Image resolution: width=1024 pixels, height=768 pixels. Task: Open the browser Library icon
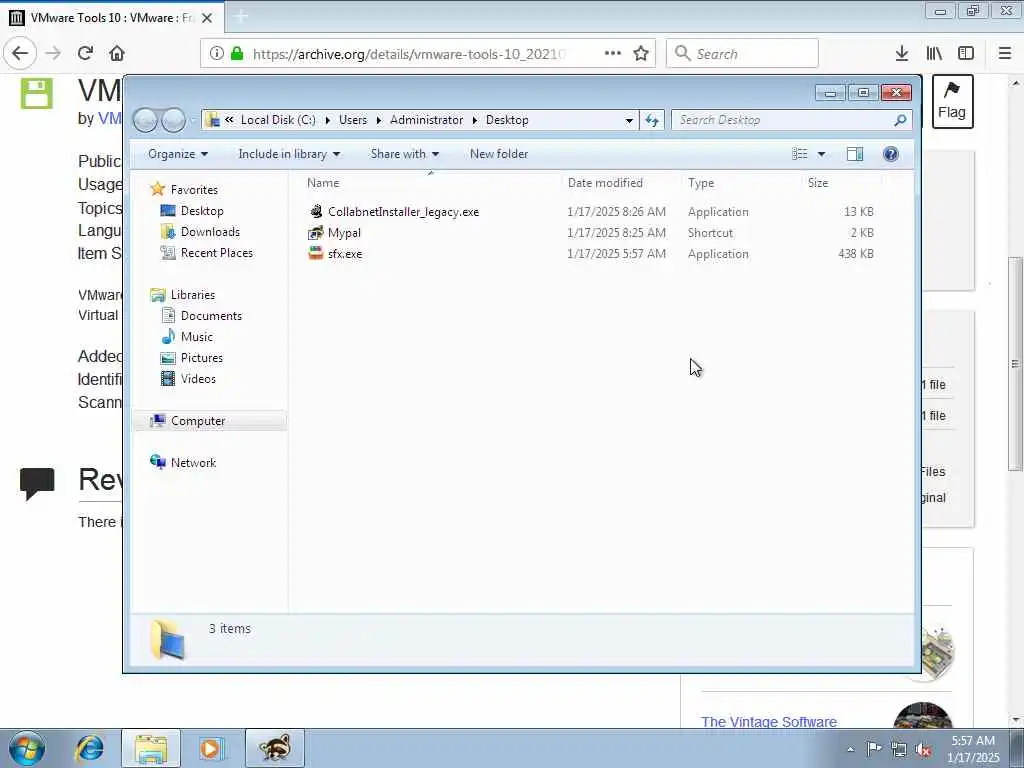(x=934, y=54)
